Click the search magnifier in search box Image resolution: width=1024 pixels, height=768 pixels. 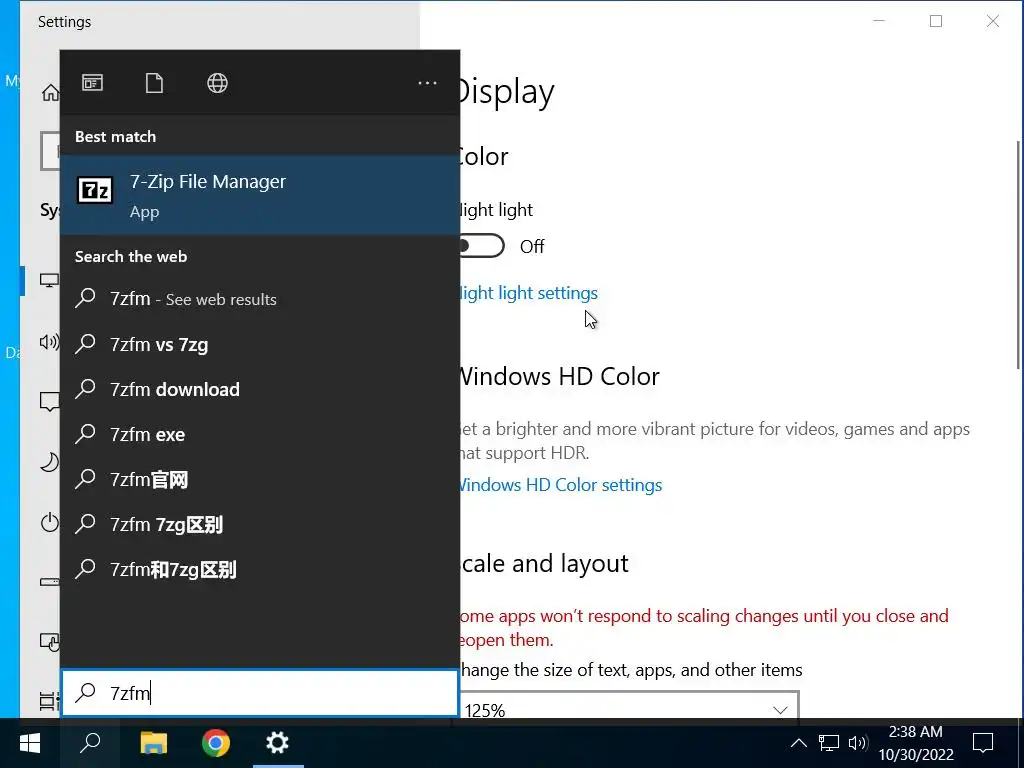click(x=86, y=693)
